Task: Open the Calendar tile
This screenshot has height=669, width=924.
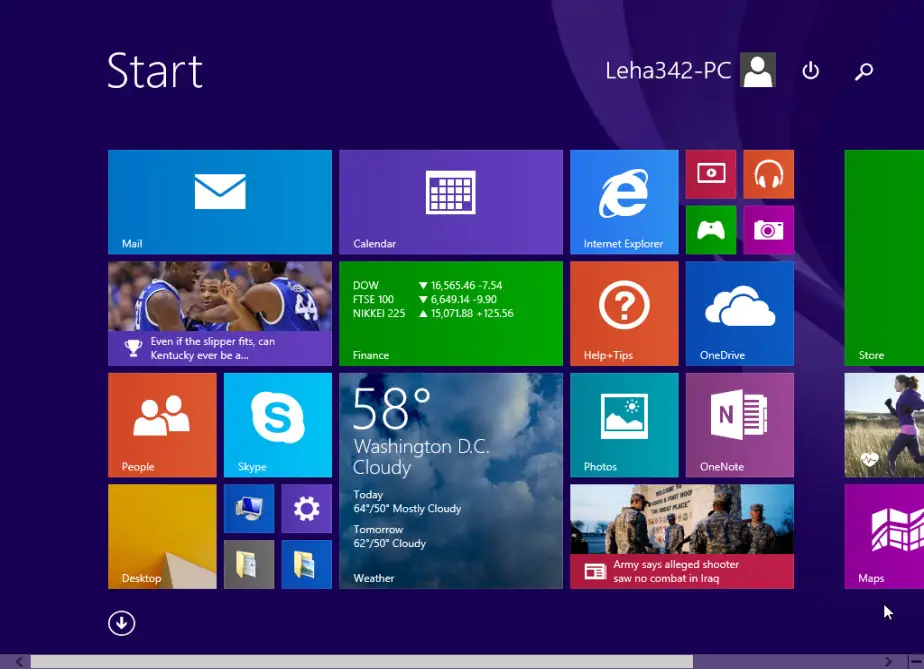Action: pyautogui.click(x=451, y=202)
